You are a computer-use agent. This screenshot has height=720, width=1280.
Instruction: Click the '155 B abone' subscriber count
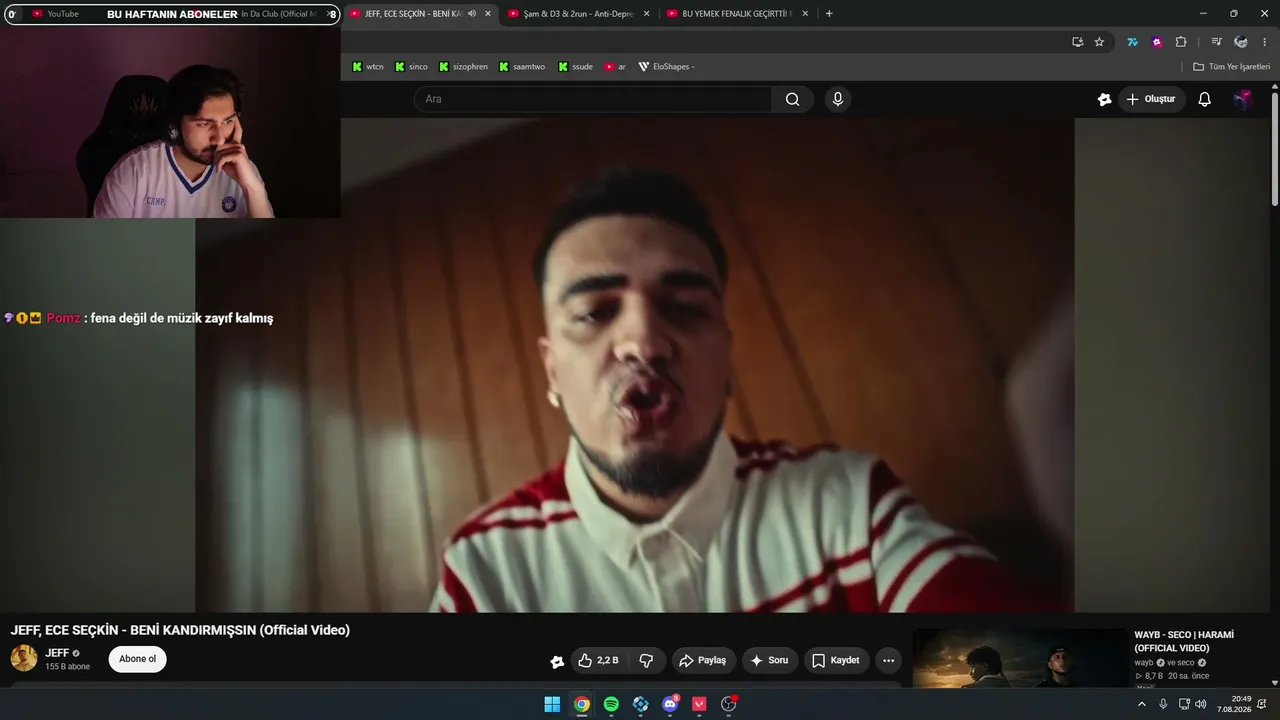coord(67,667)
